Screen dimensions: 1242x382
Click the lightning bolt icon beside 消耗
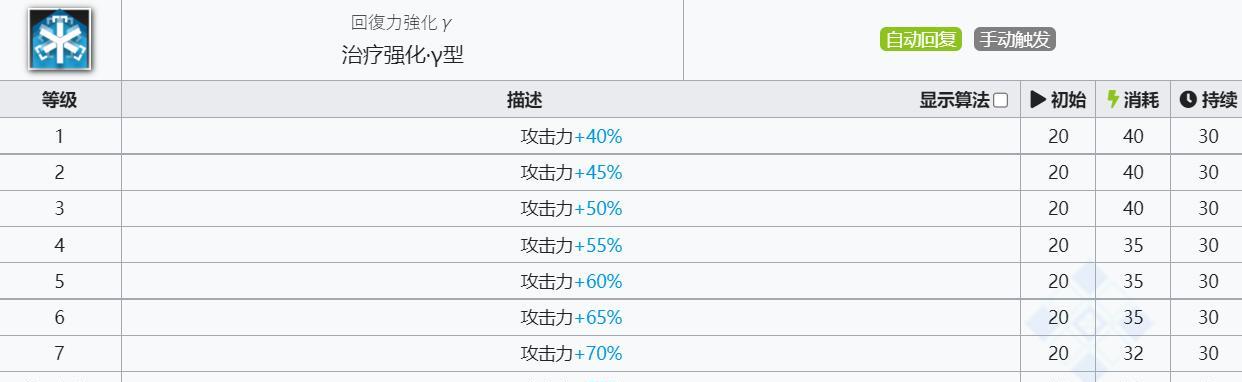coord(1113,100)
